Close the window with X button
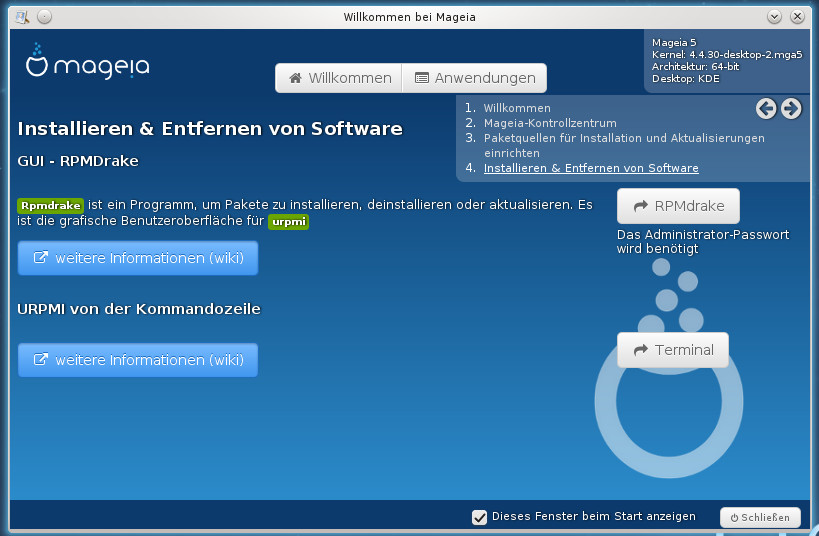819x536 pixels. tap(797, 17)
